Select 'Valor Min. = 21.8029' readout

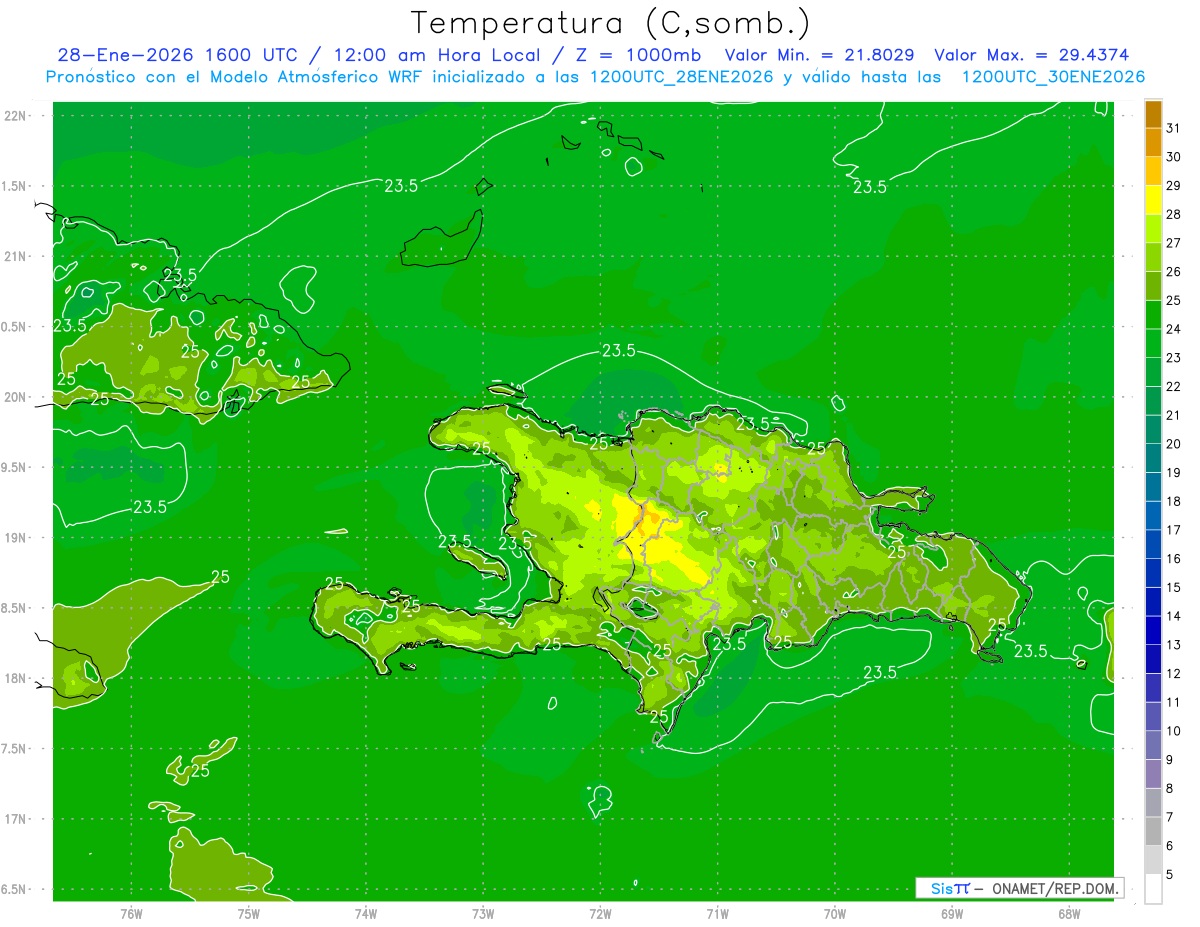tap(821, 55)
